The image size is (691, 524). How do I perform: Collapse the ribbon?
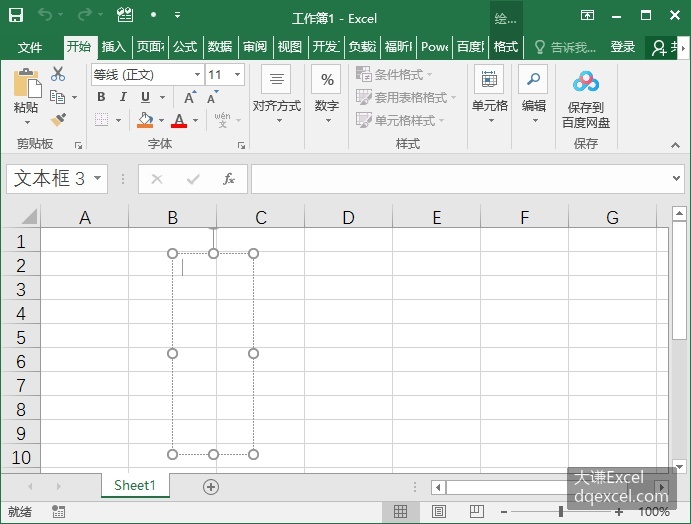point(675,145)
